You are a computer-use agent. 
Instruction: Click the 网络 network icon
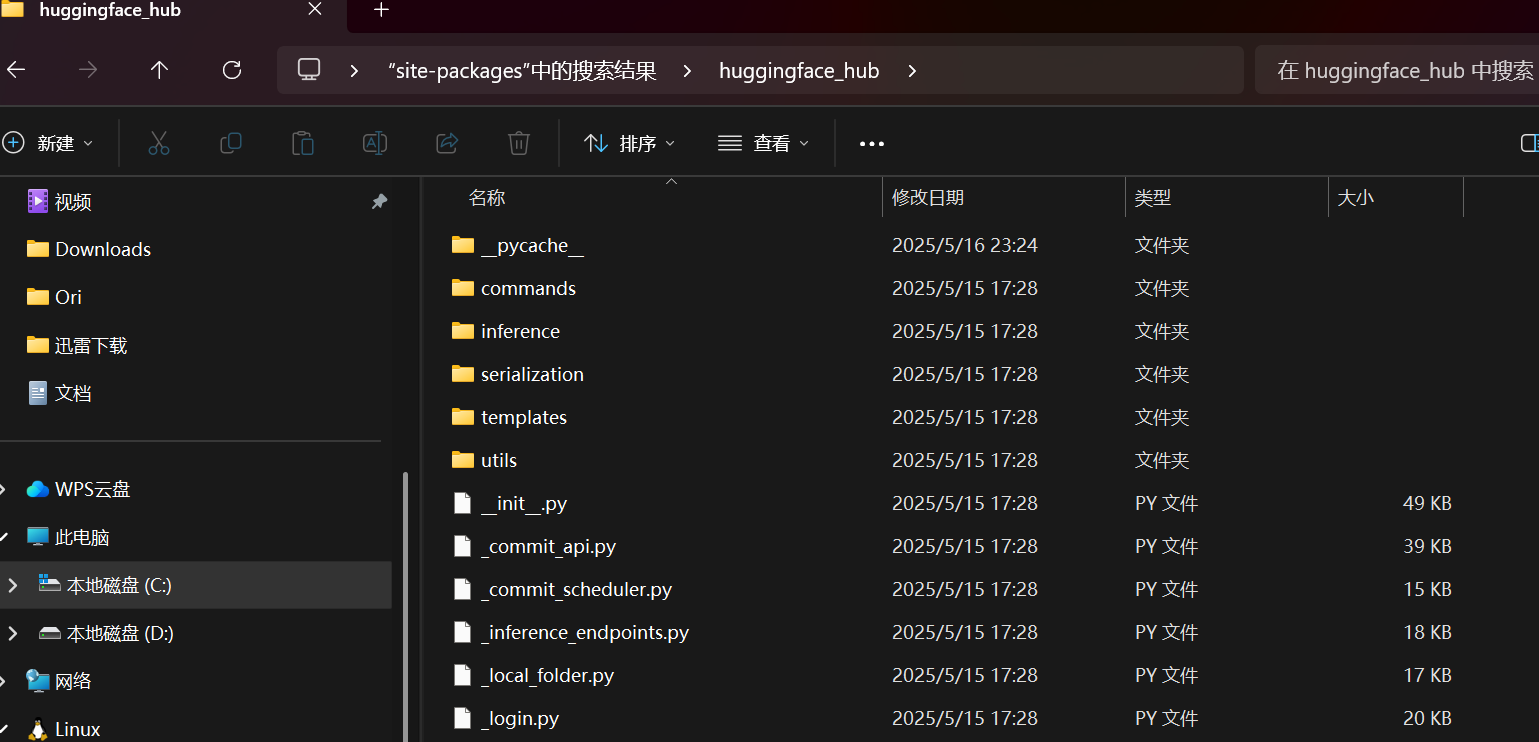38,681
